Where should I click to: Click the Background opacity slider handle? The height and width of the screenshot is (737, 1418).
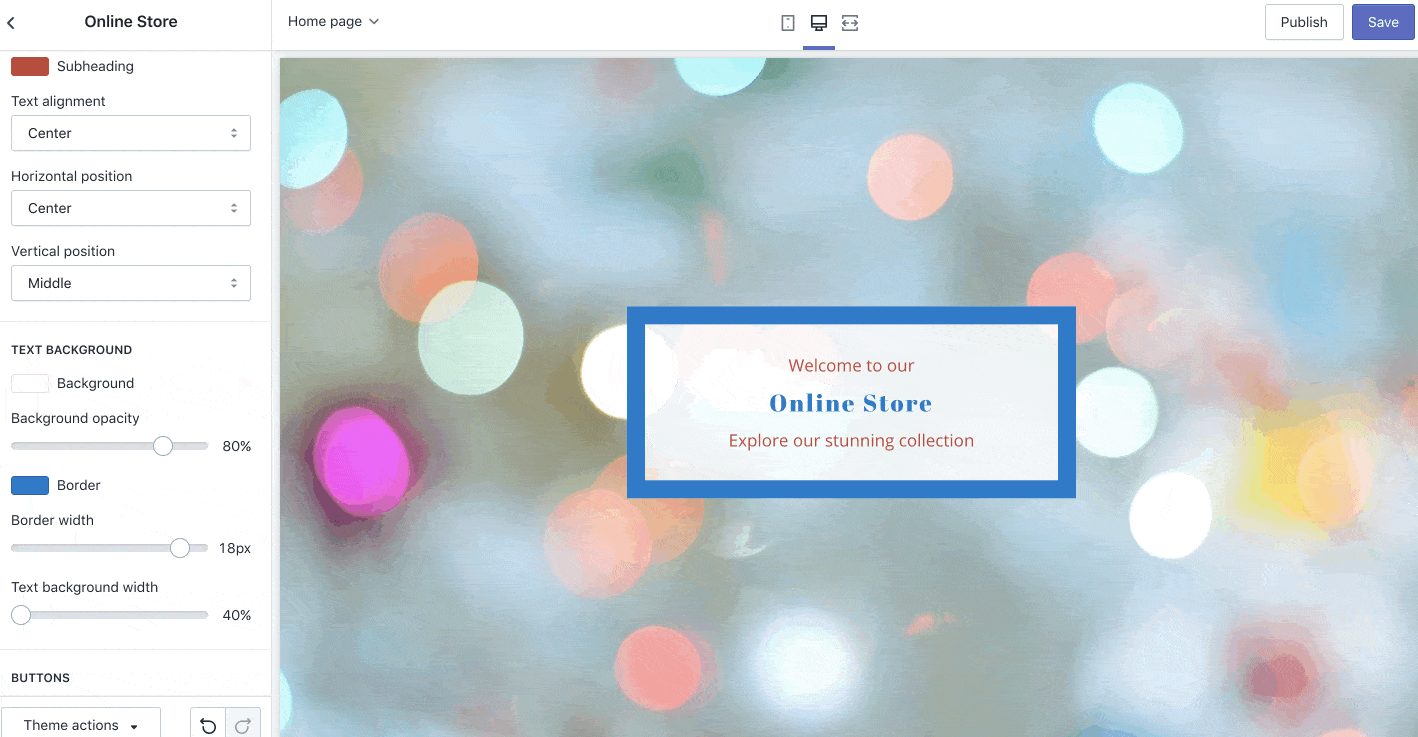click(163, 446)
